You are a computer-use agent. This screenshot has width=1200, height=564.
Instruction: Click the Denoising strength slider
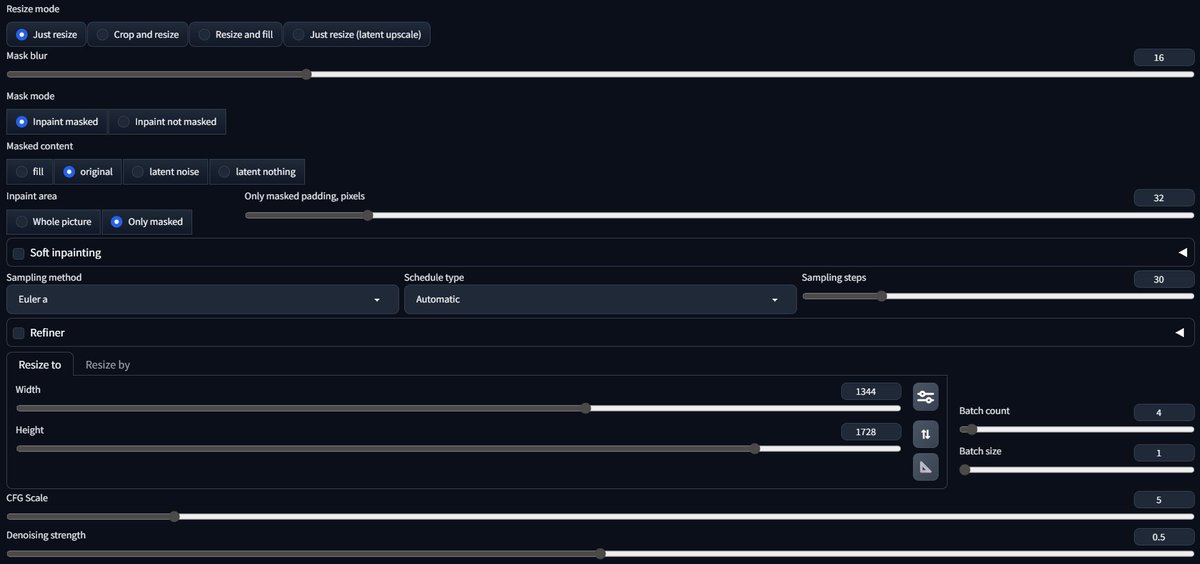point(600,554)
